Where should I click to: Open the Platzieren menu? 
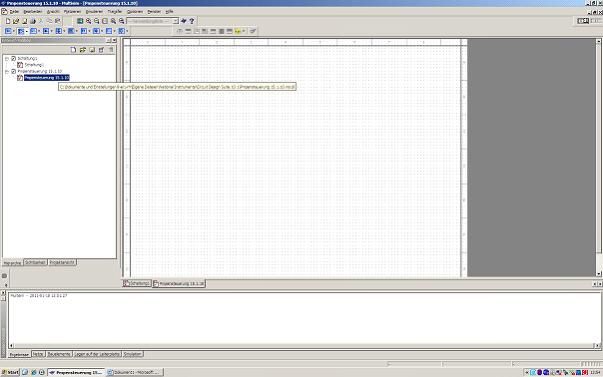[72, 12]
